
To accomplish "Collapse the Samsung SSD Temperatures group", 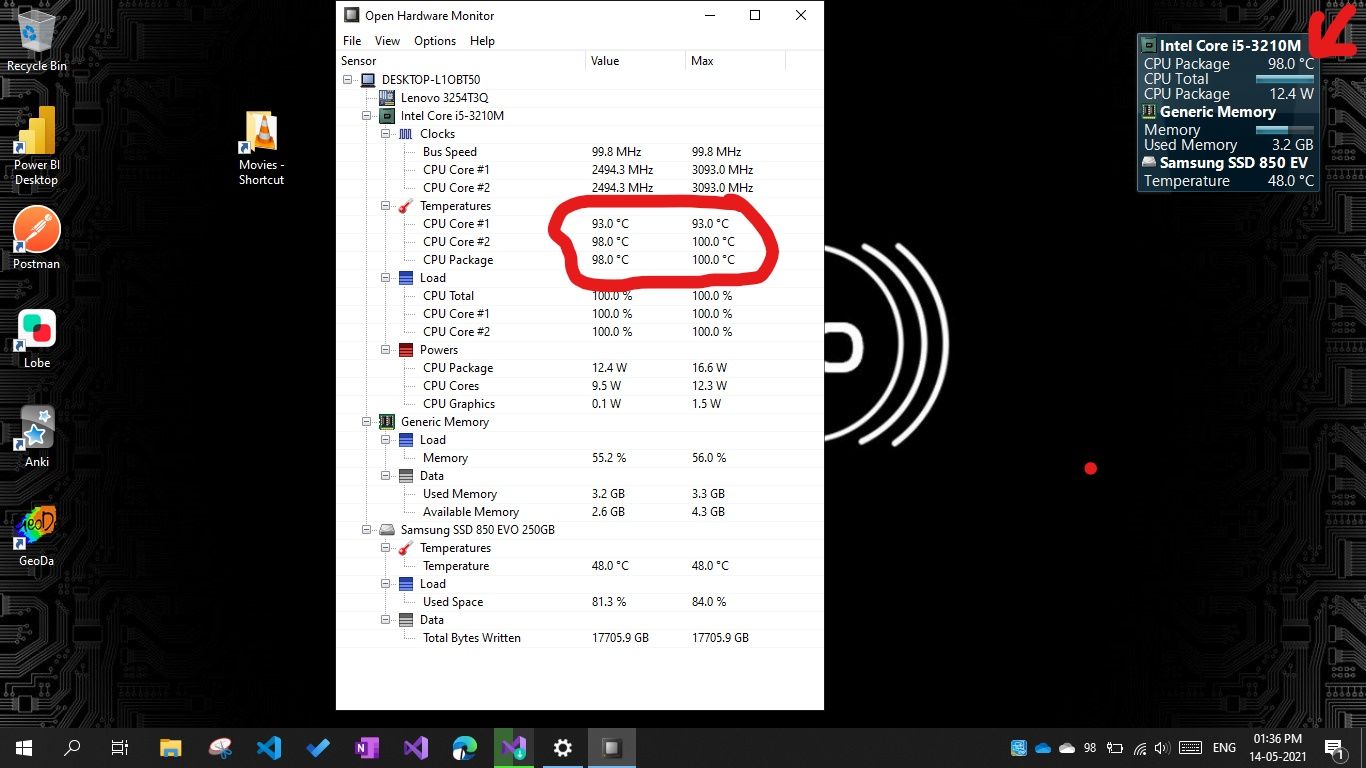I will point(386,548).
